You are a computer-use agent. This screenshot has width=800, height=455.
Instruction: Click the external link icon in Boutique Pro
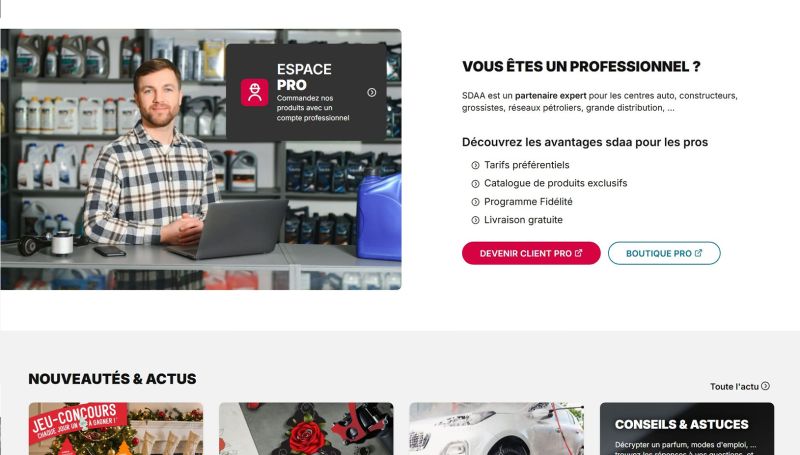(x=698, y=253)
